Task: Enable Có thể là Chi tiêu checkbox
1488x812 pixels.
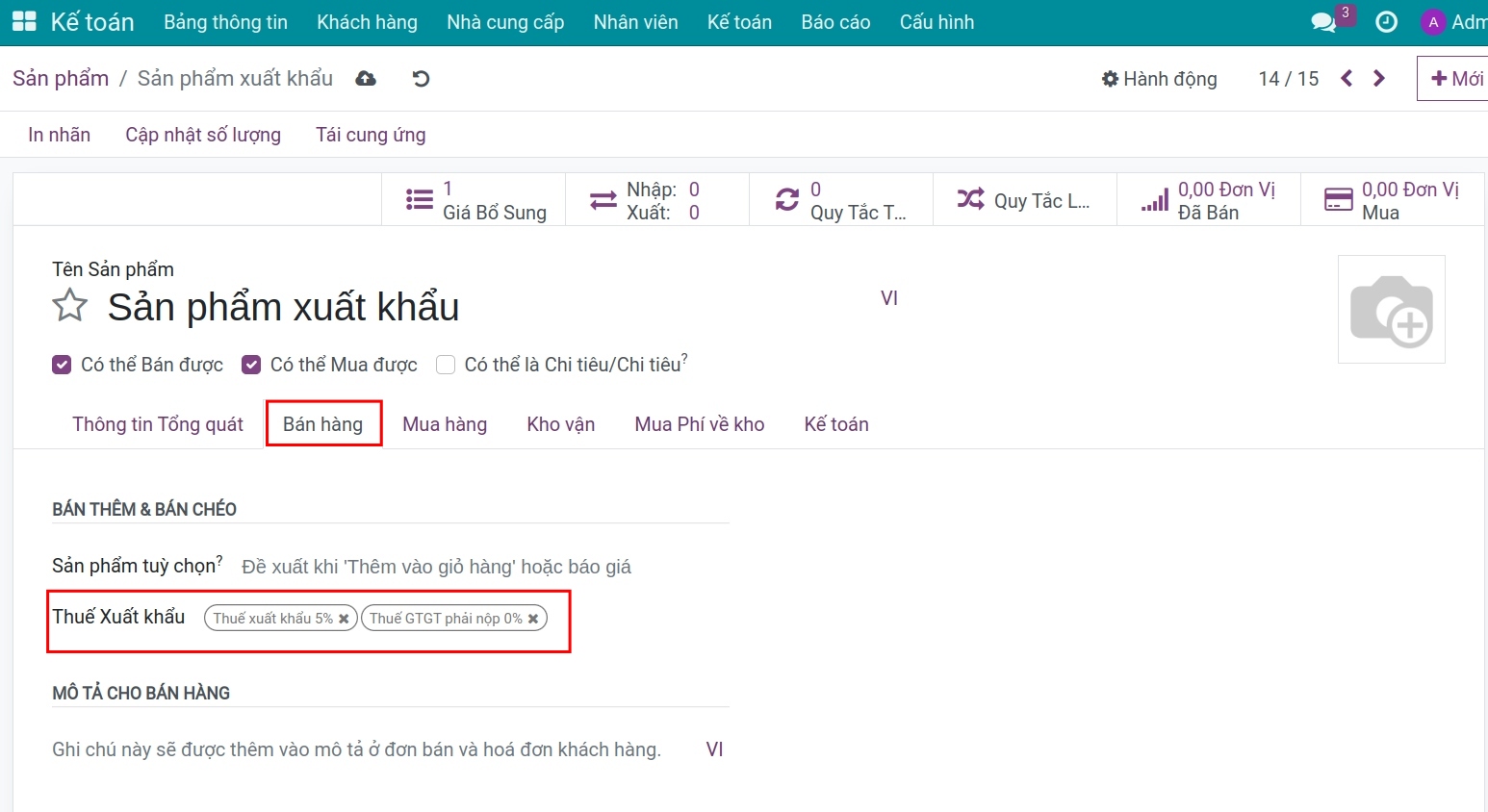Action: [x=445, y=365]
